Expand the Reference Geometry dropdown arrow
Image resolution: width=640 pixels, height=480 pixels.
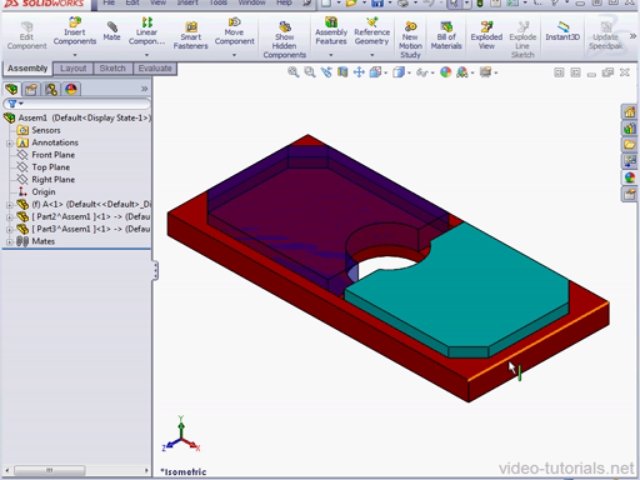pos(372,54)
